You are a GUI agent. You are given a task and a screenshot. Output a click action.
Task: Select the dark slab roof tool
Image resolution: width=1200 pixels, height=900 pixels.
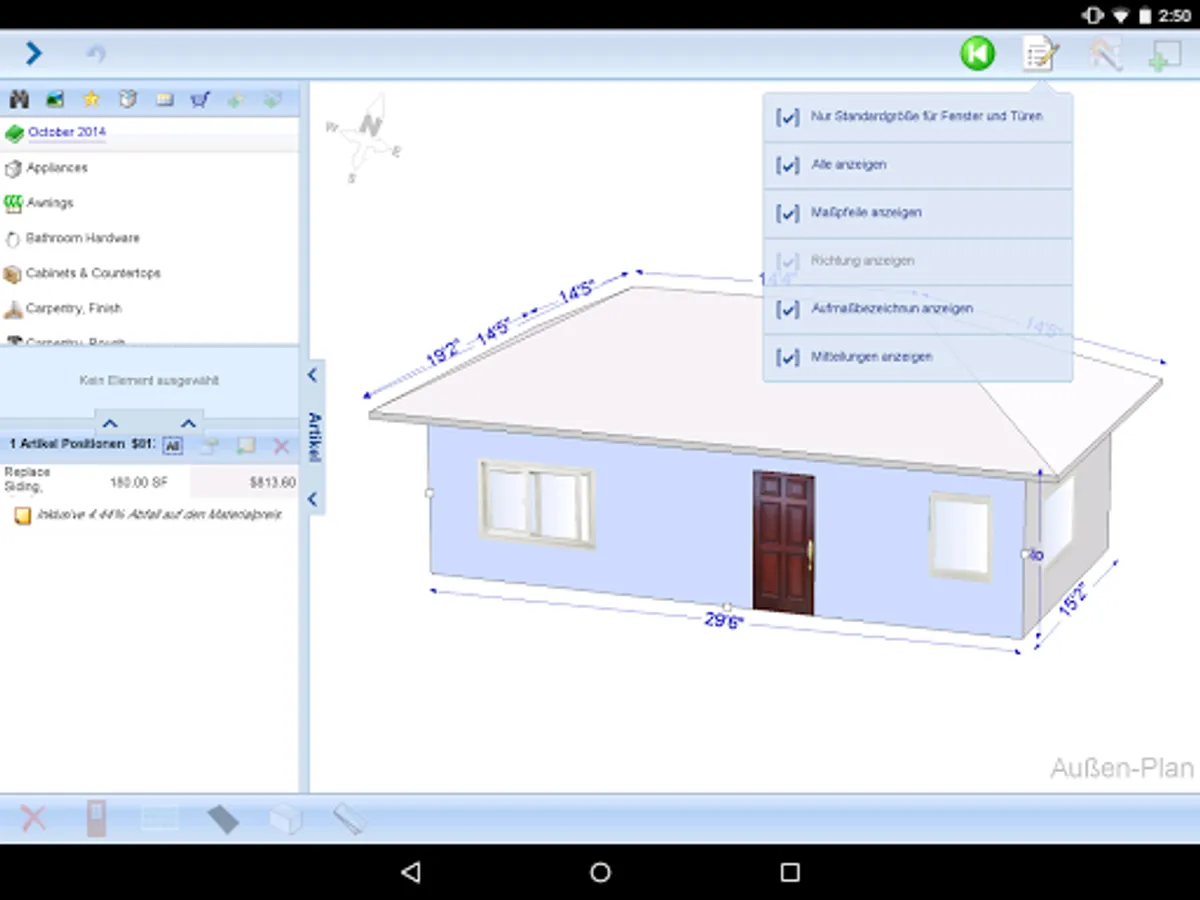[223, 819]
